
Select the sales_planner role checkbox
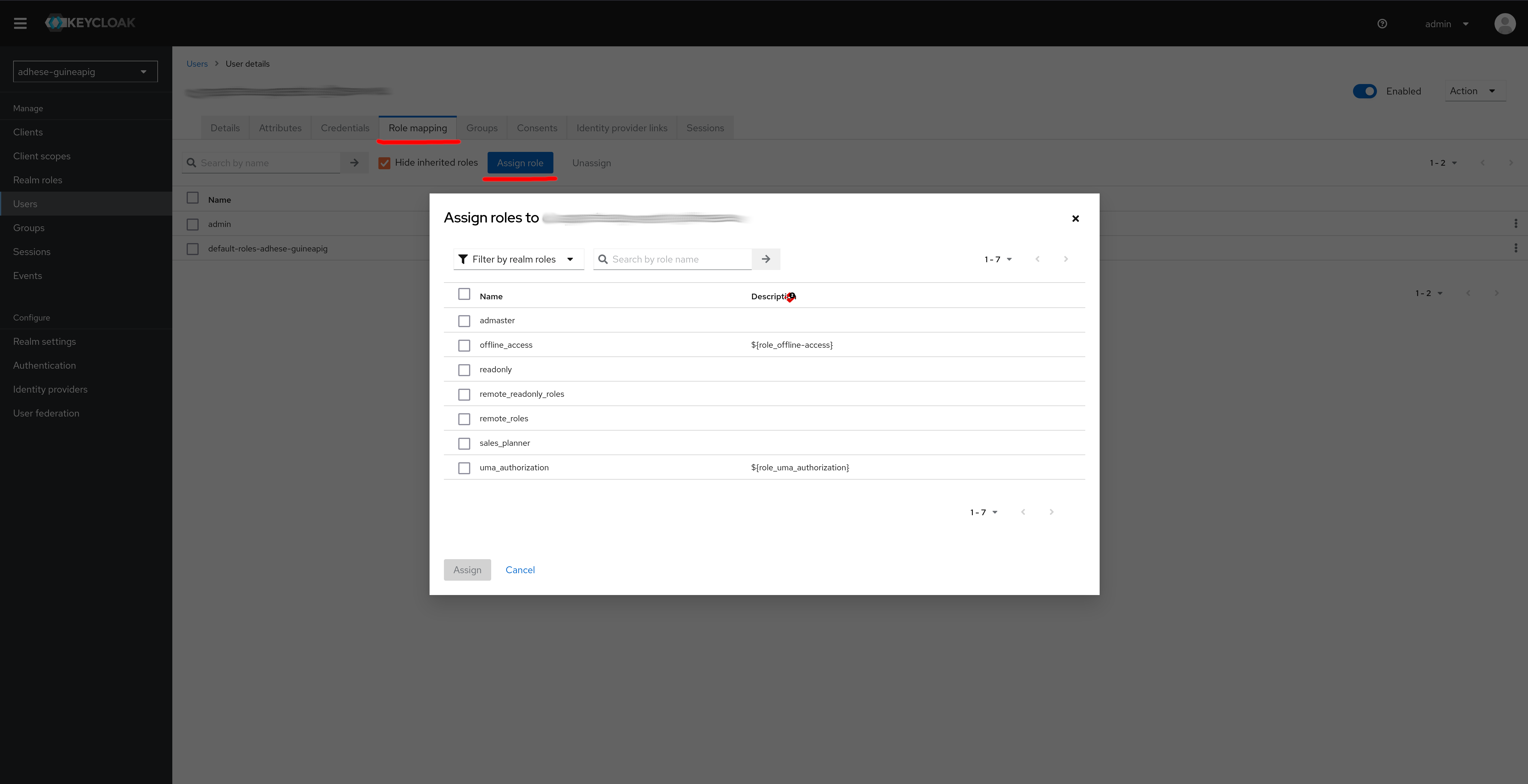click(x=465, y=444)
